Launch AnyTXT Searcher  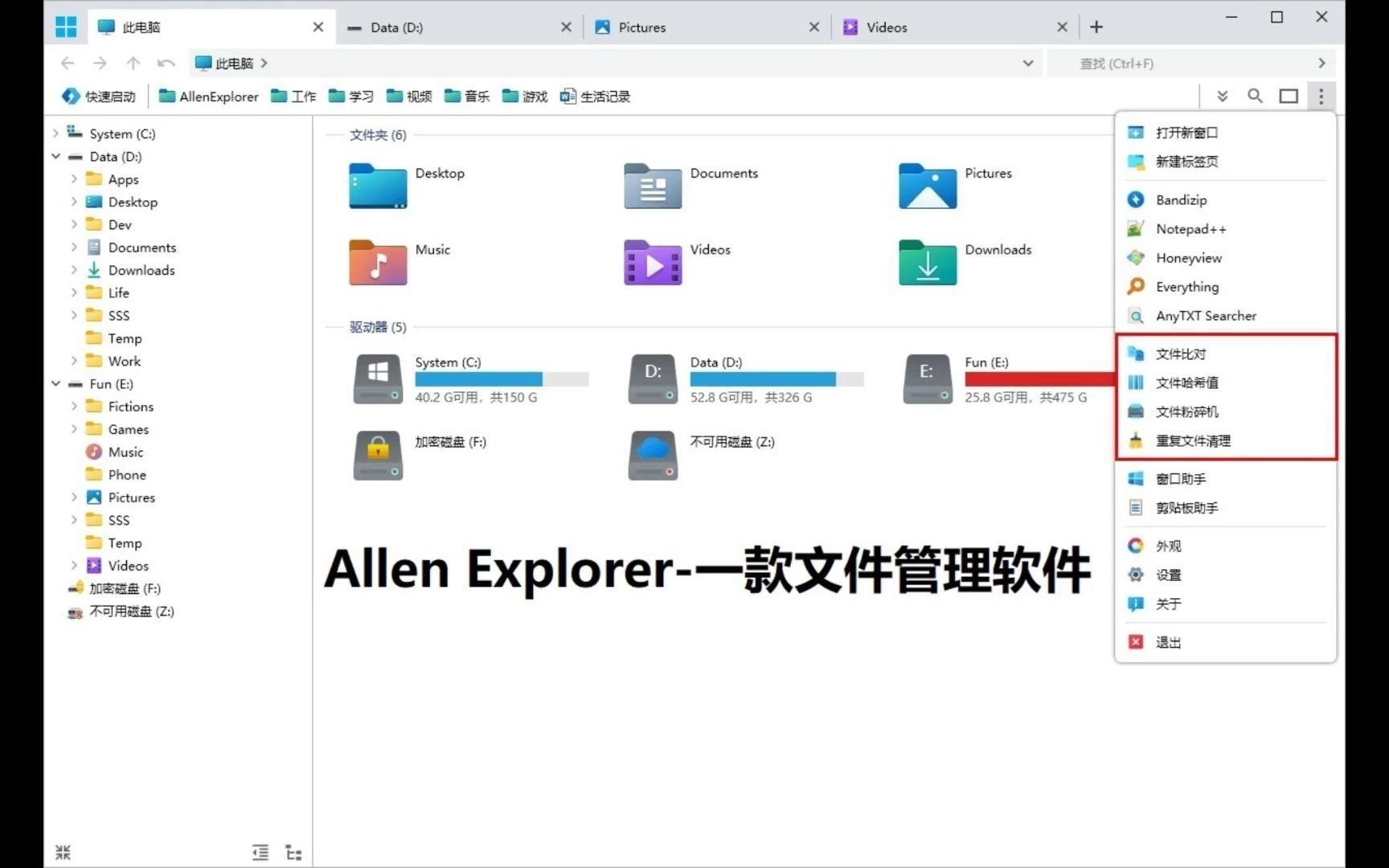point(1206,315)
